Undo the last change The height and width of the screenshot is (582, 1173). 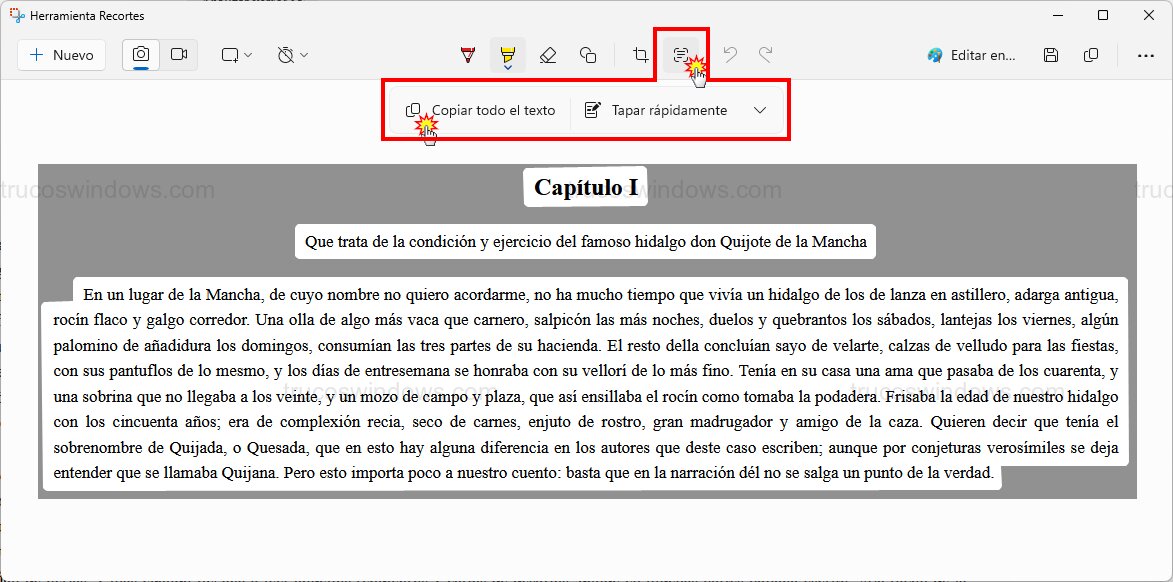point(729,55)
